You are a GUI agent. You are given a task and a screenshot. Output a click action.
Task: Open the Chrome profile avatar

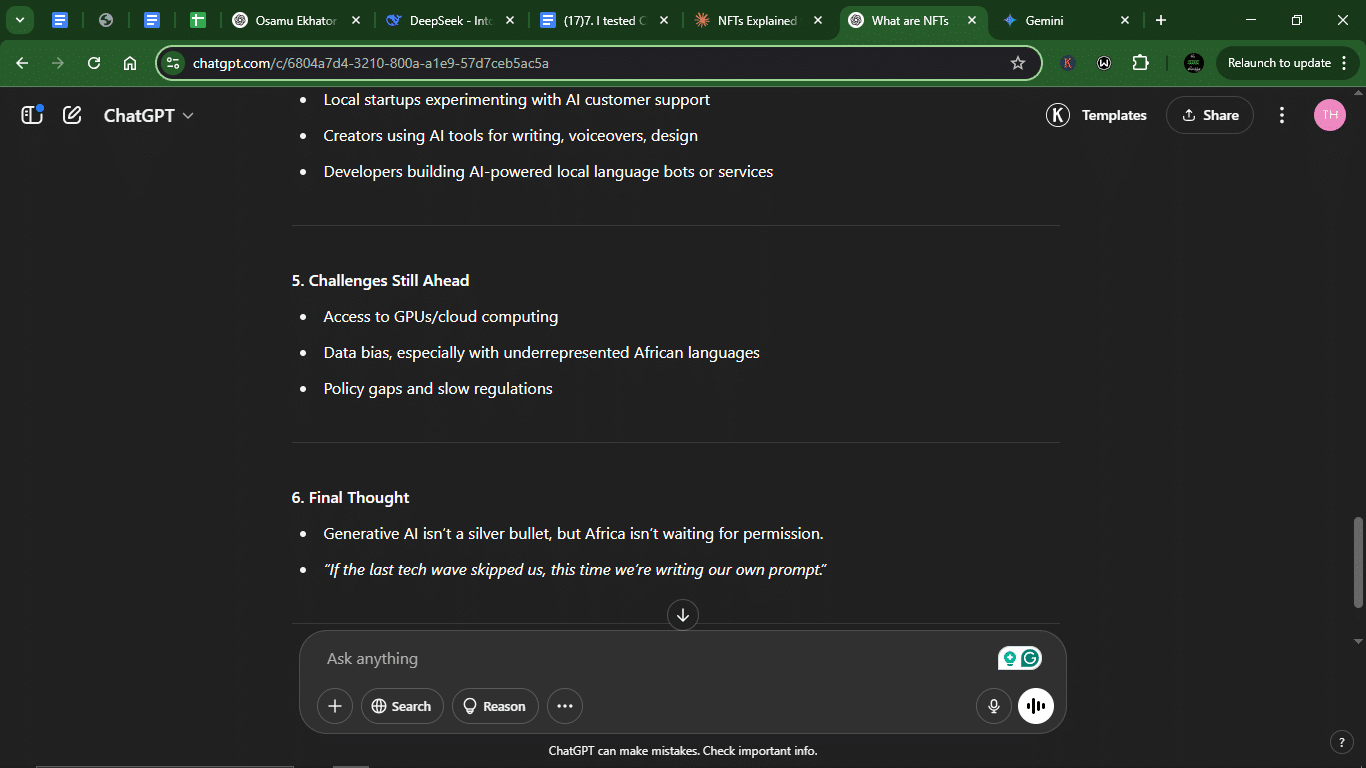(x=1194, y=63)
